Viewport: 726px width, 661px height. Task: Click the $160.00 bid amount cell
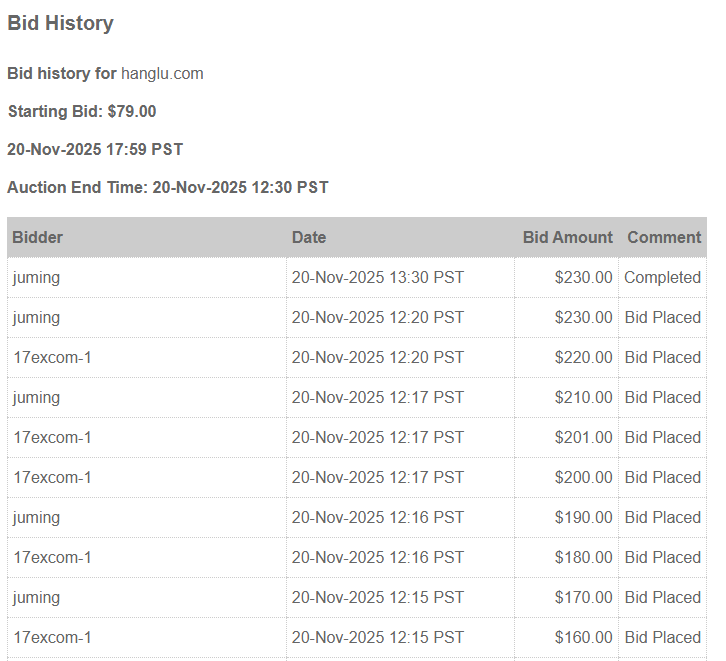pyautogui.click(x=584, y=637)
